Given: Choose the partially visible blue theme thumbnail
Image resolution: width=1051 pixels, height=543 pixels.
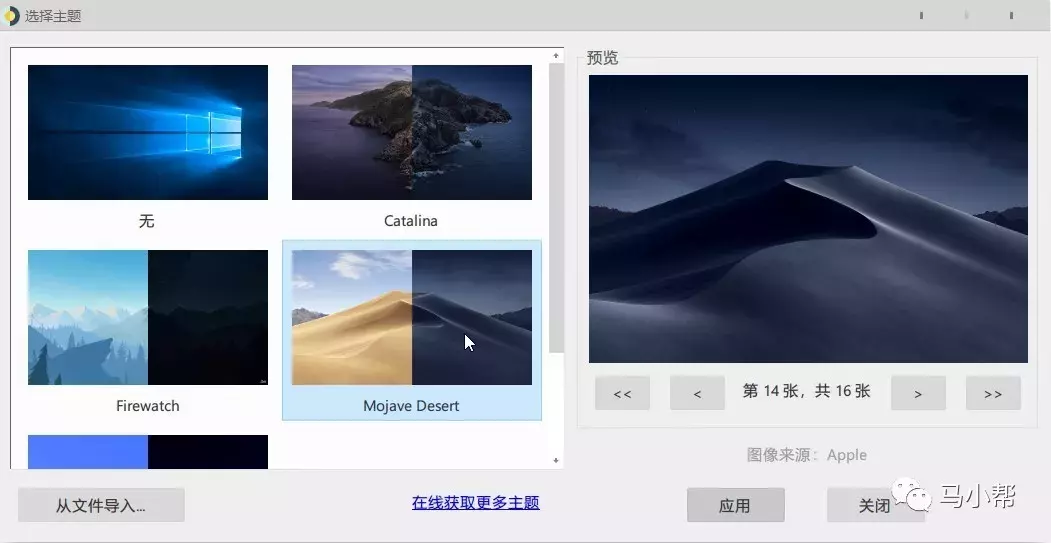Looking at the screenshot, I should point(147,452).
